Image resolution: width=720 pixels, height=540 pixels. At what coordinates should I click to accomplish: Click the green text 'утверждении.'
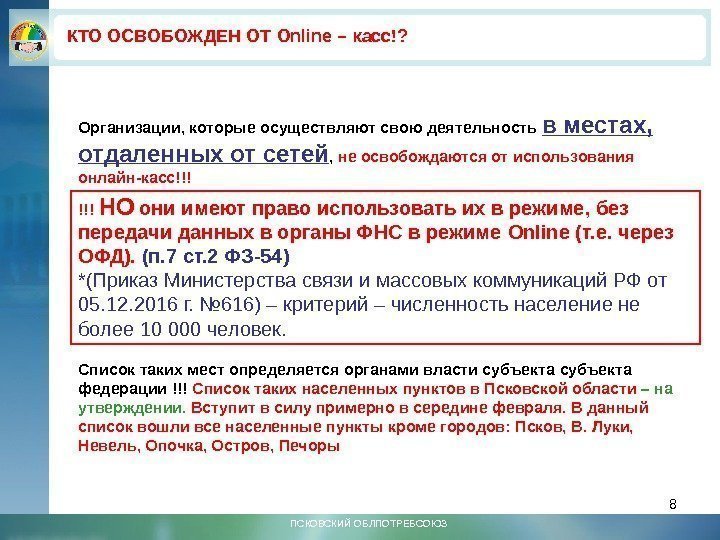coord(132,408)
